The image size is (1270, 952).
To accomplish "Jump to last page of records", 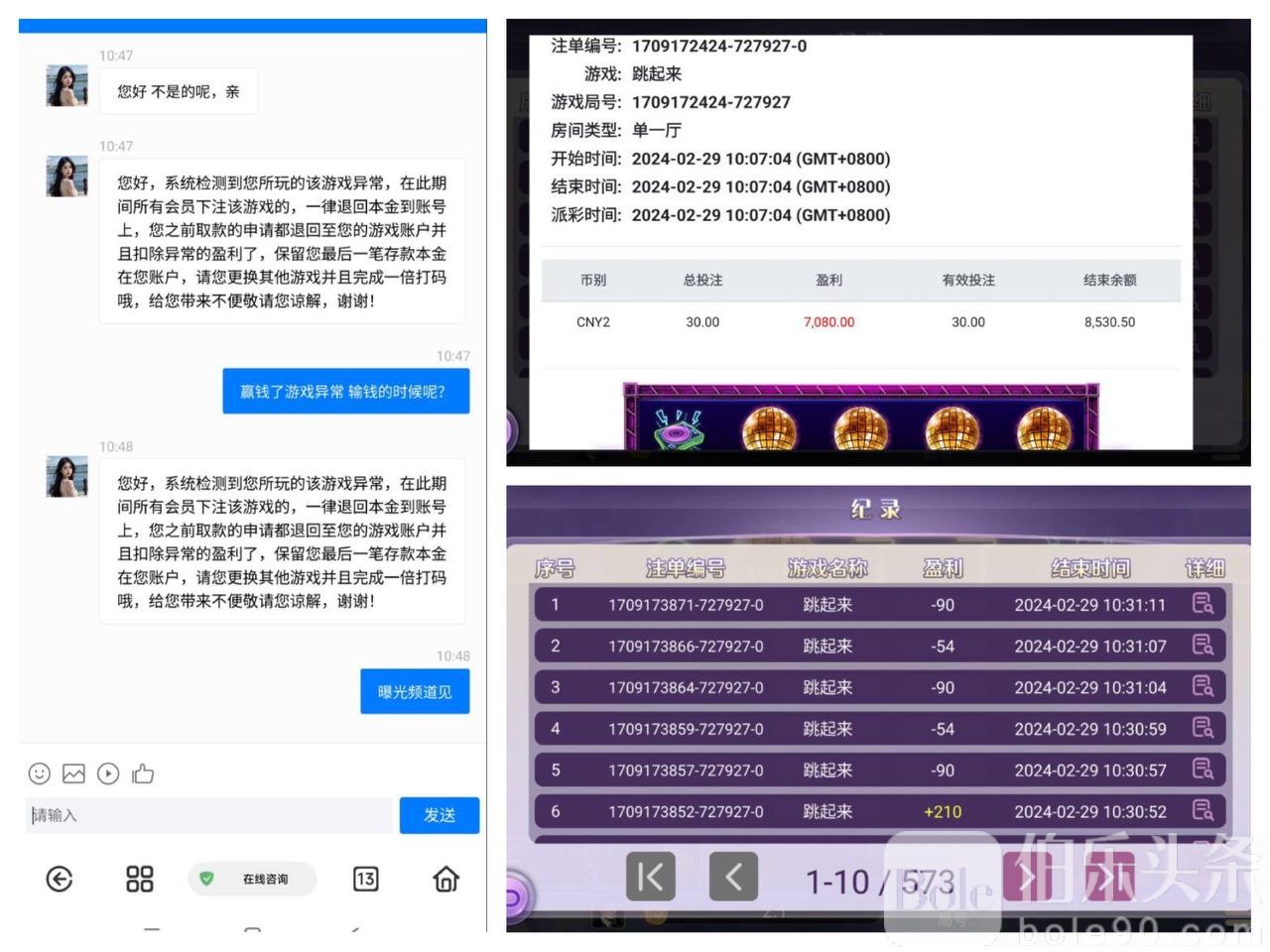I will 1109,877.
